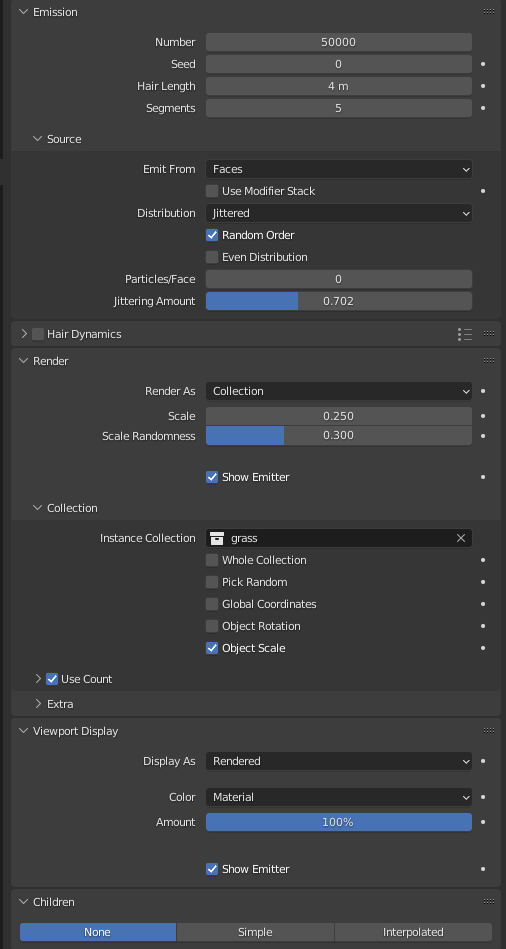The width and height of the screenshot is (506, 949).
Task: Expand the Extra subpanel
Action: click(x=38, y=704)
